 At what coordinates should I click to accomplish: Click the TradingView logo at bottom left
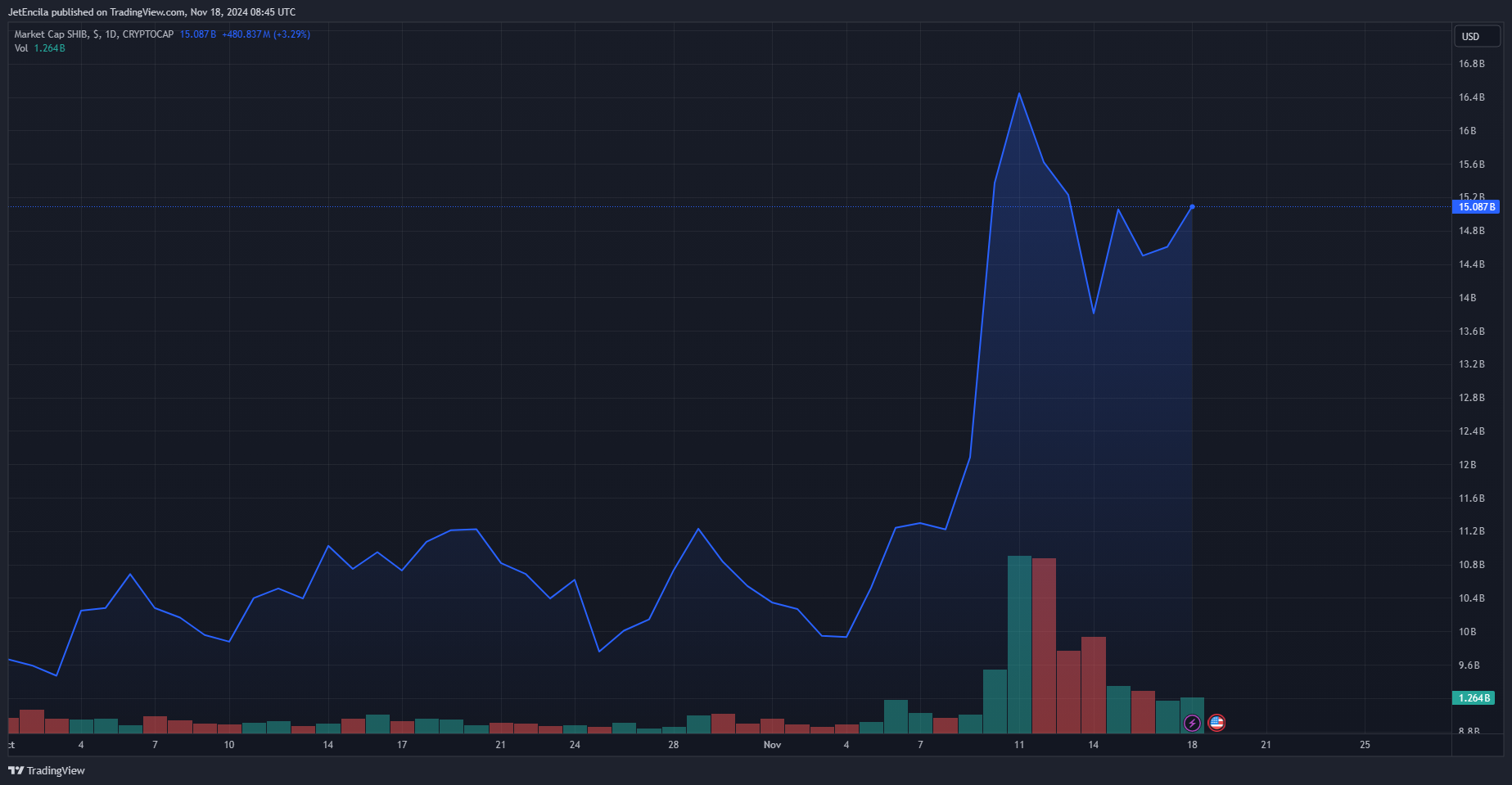(x=47, y=770)
